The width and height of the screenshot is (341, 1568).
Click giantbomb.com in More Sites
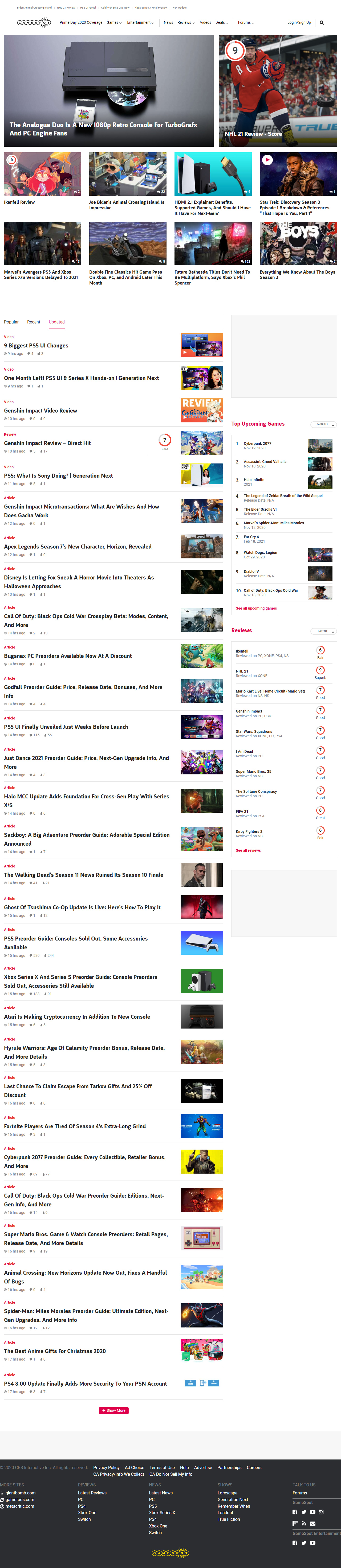tap(21, 1493)
